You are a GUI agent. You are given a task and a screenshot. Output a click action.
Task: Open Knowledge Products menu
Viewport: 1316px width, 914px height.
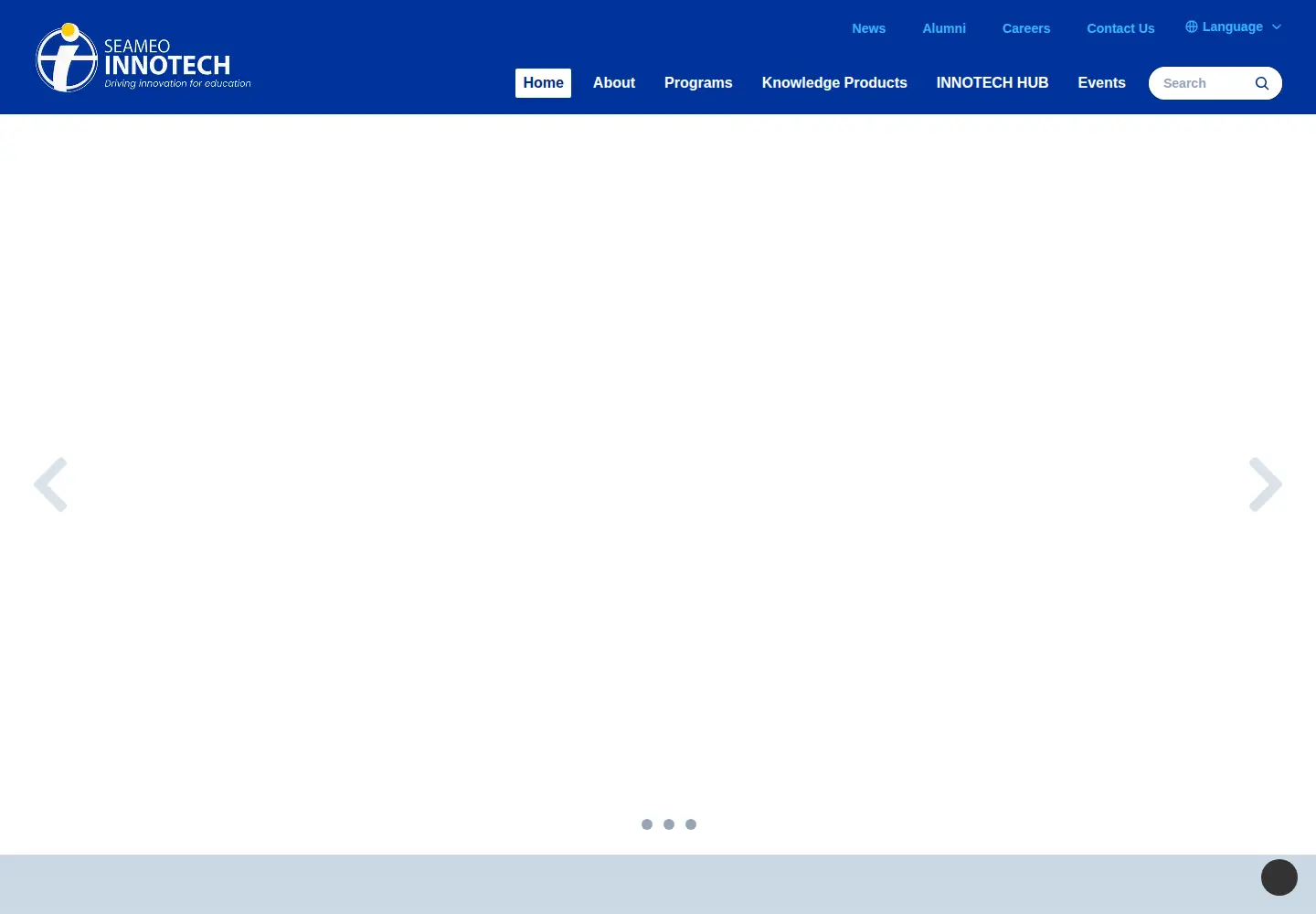834,83
